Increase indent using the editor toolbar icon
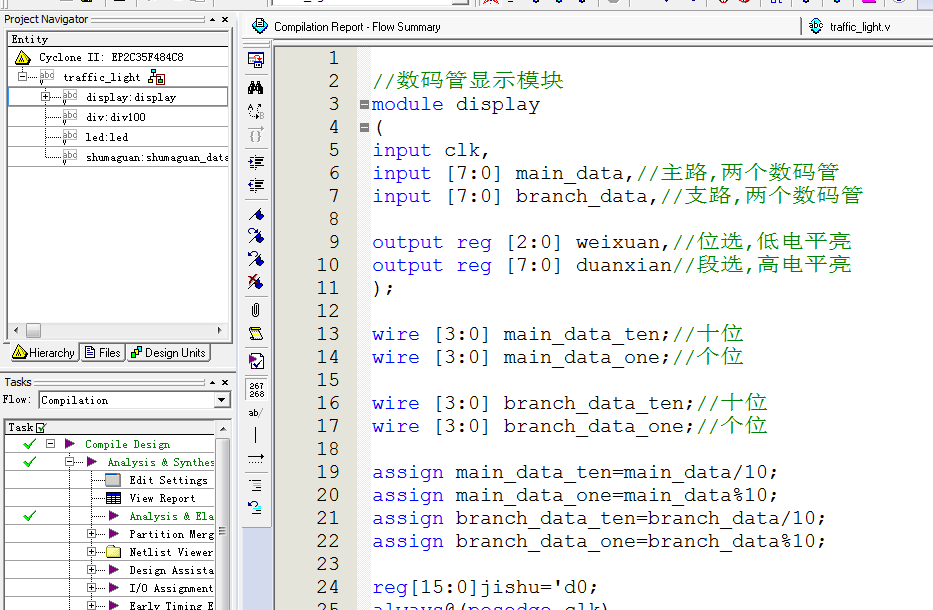This screenshot has width=933, height=610. [x=256, y=162]
